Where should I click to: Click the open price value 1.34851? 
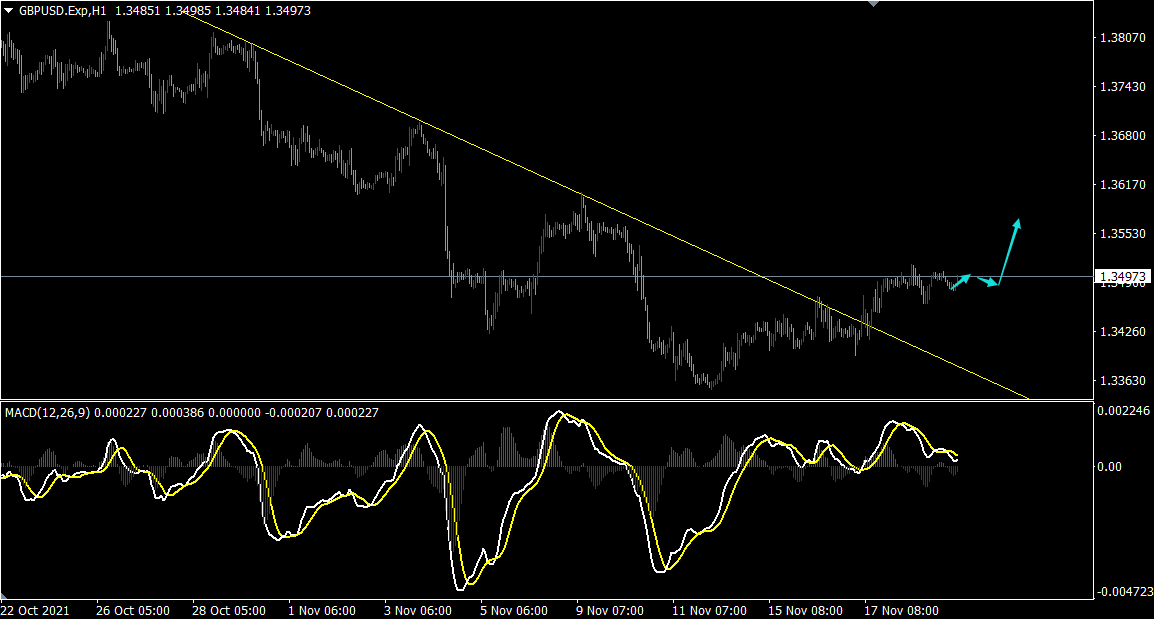pyautogui.click(x=138, y=11)
